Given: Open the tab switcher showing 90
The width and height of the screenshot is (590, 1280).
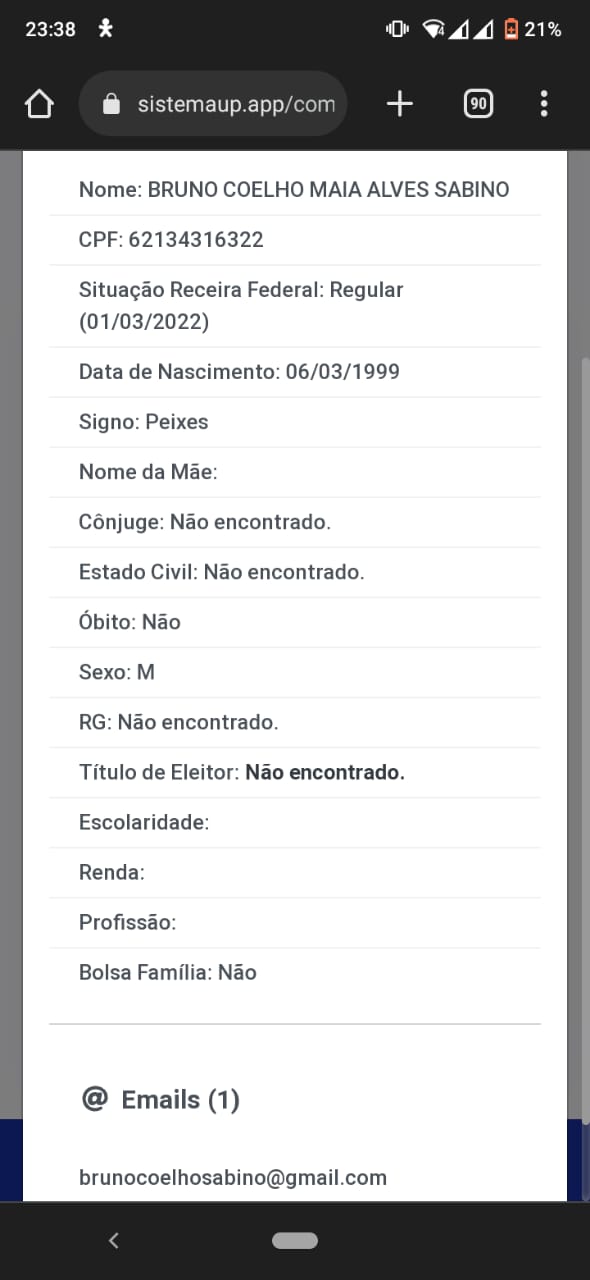Looking at the screenshot, I should tap(478, 103).
